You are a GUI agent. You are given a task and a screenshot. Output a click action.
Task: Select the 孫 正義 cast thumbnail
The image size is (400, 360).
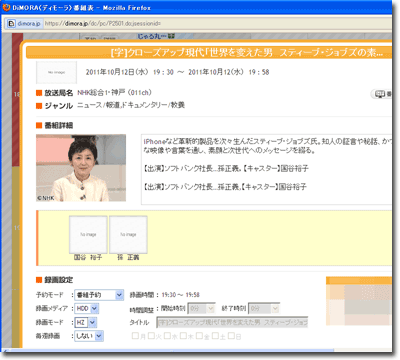tap(128, 235)
